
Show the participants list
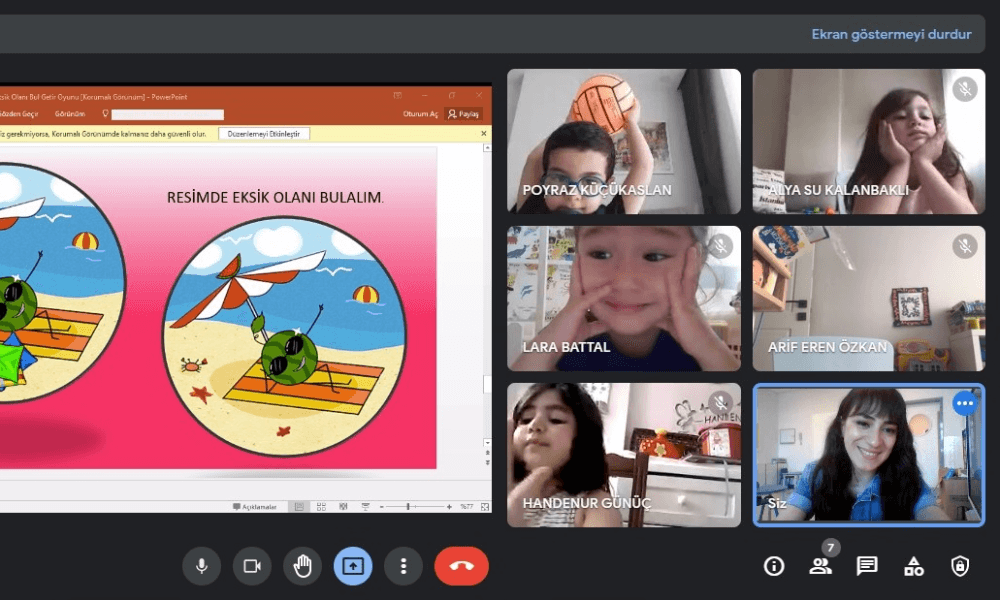(x=820, y=566)
